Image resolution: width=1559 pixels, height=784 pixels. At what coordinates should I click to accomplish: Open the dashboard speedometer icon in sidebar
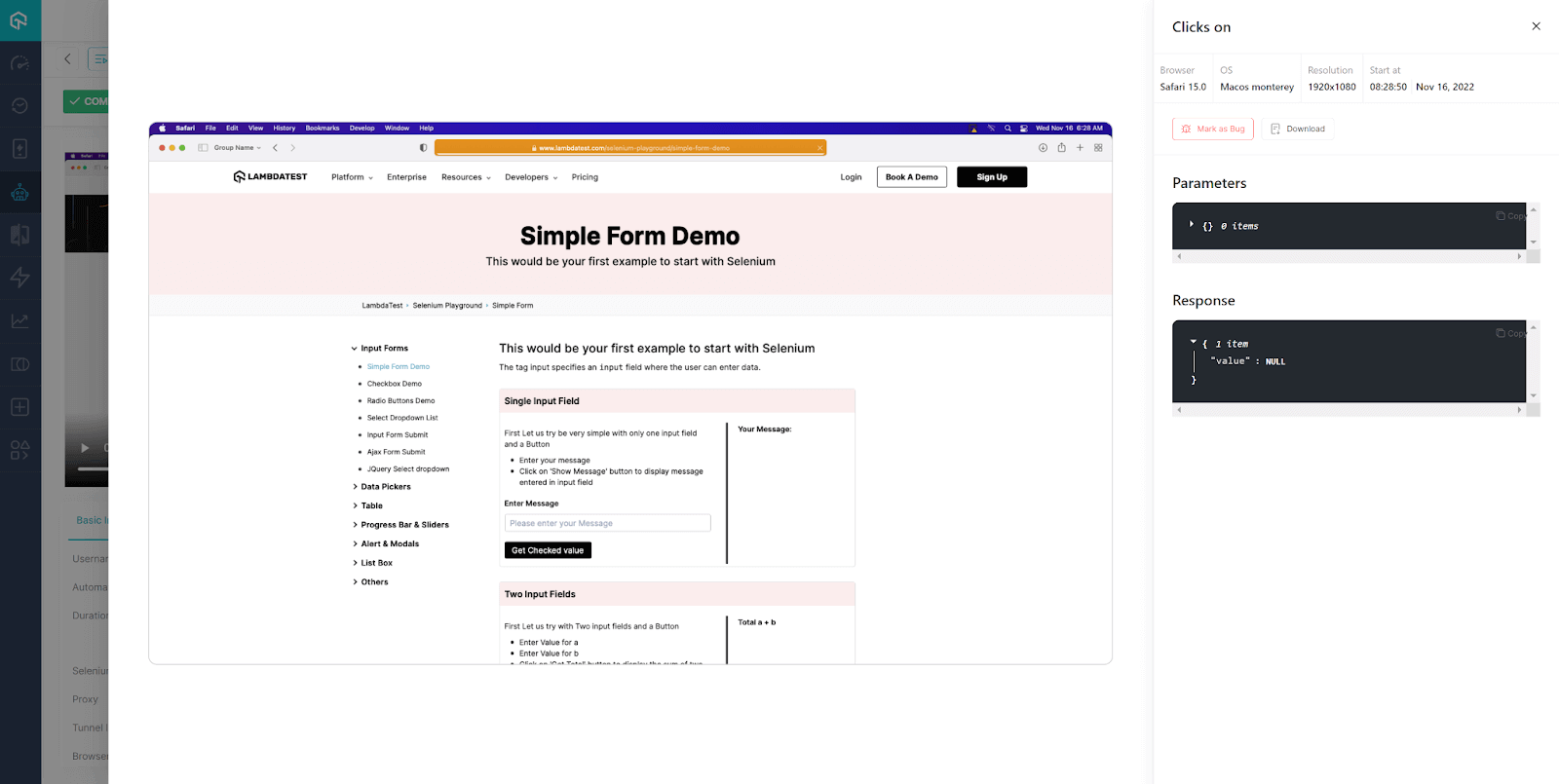coord(19,63)
